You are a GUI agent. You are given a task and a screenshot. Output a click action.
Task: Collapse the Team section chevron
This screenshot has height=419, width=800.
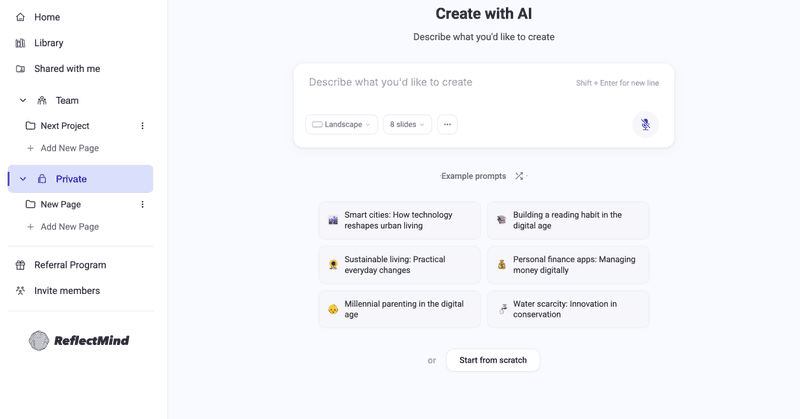coord(22,101)
